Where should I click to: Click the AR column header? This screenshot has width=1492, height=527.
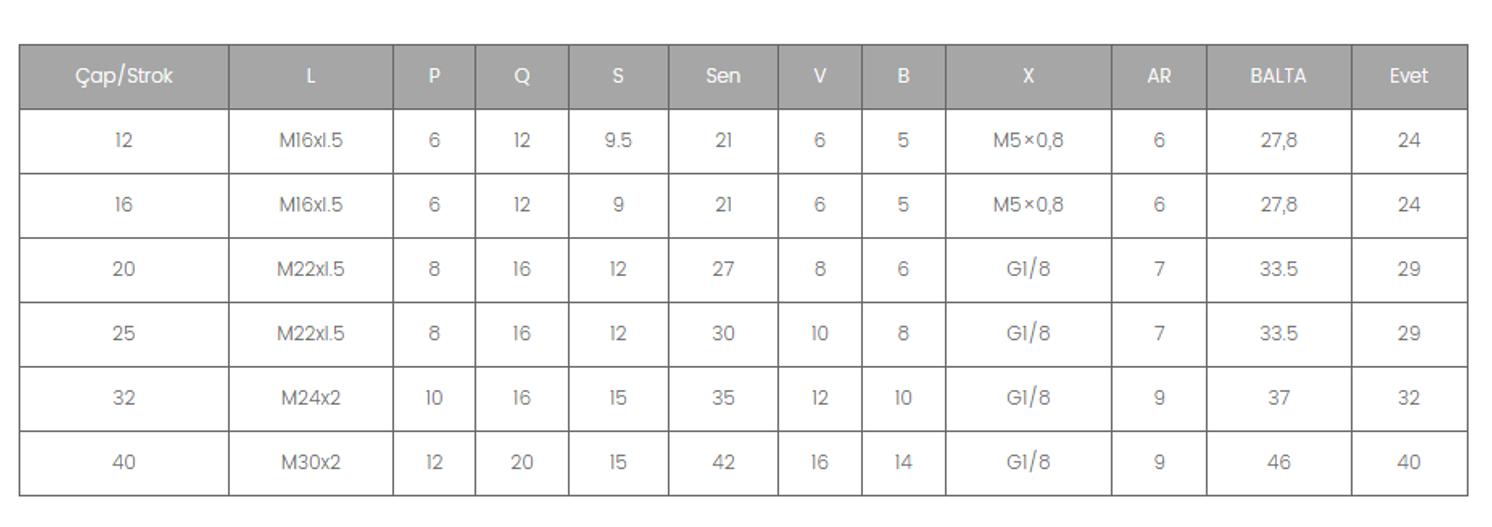click(1158, 76)
